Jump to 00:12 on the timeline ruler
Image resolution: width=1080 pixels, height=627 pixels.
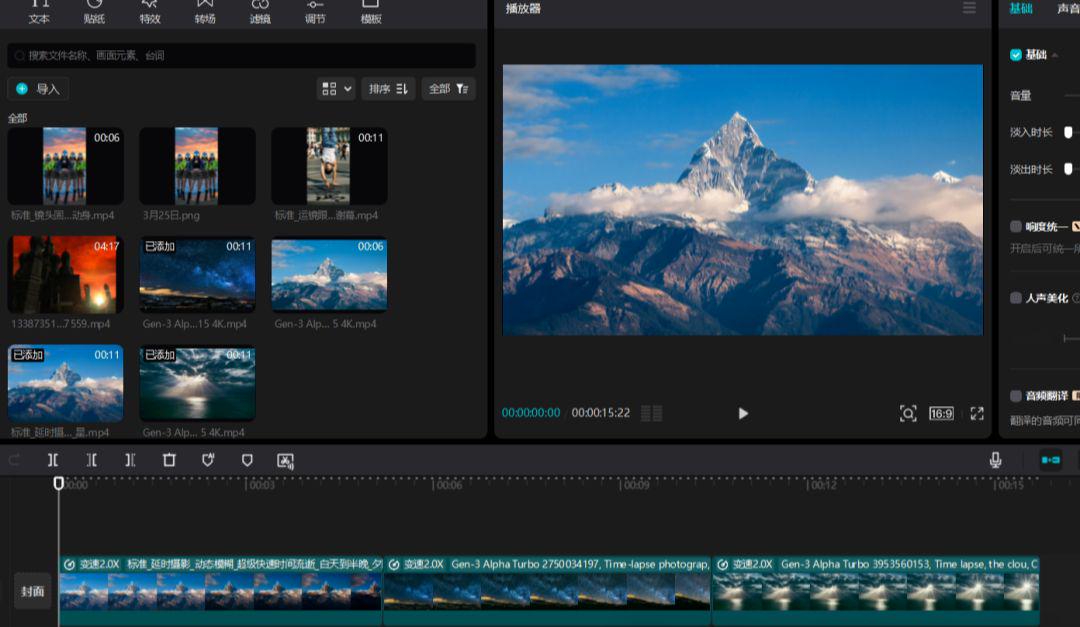(823, 485)
